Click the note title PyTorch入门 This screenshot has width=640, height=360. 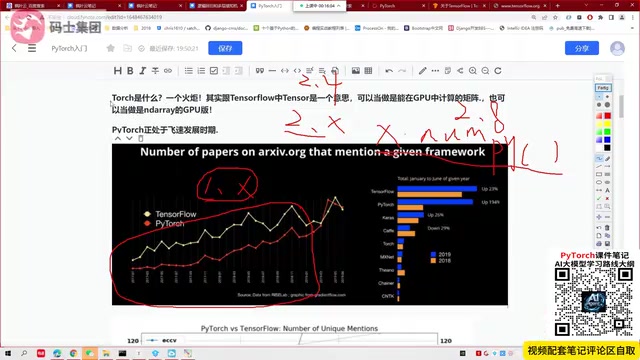point(69,48)
